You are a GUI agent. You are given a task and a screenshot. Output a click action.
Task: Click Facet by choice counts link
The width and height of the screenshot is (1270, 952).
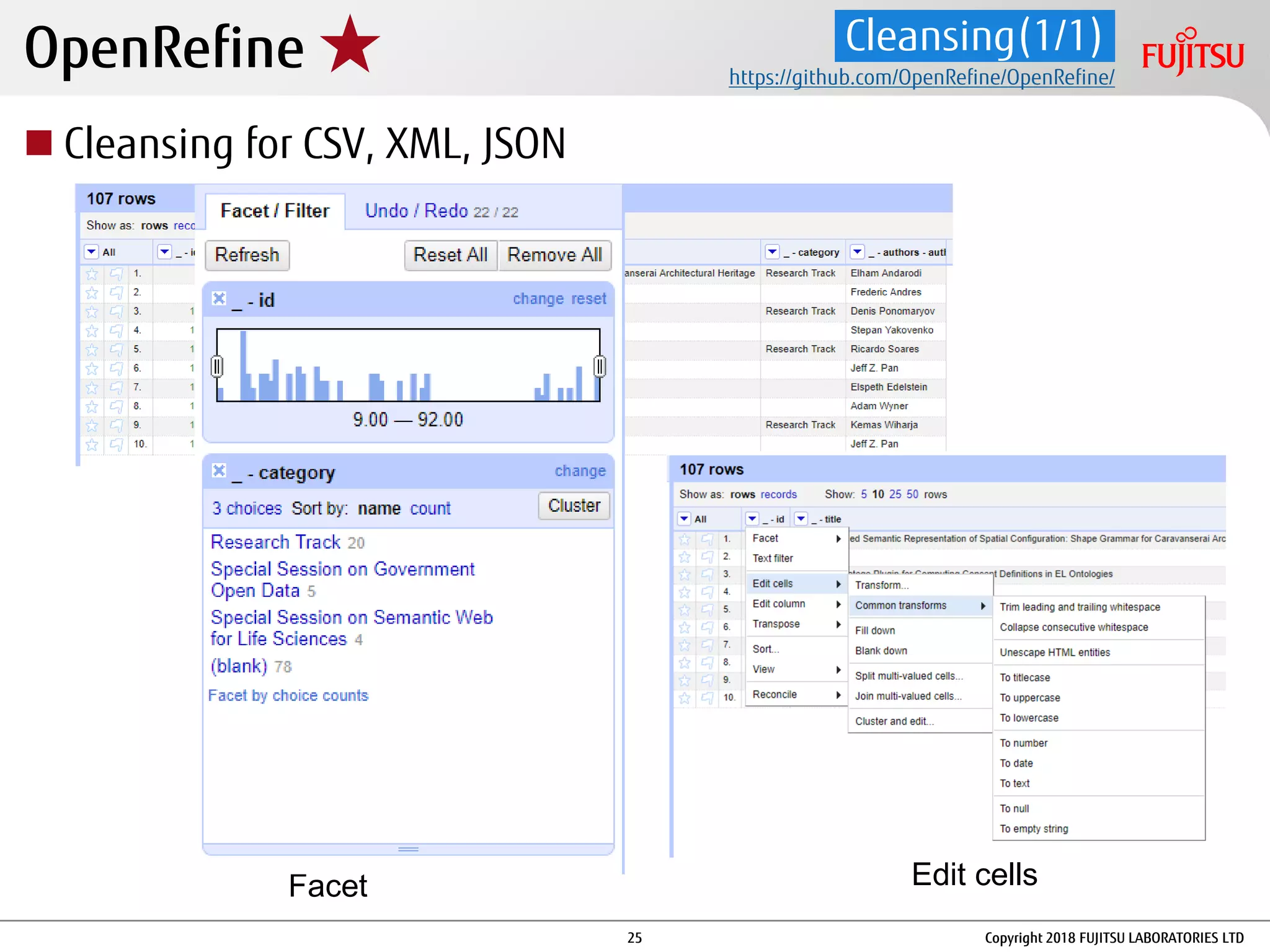point(288,695)
